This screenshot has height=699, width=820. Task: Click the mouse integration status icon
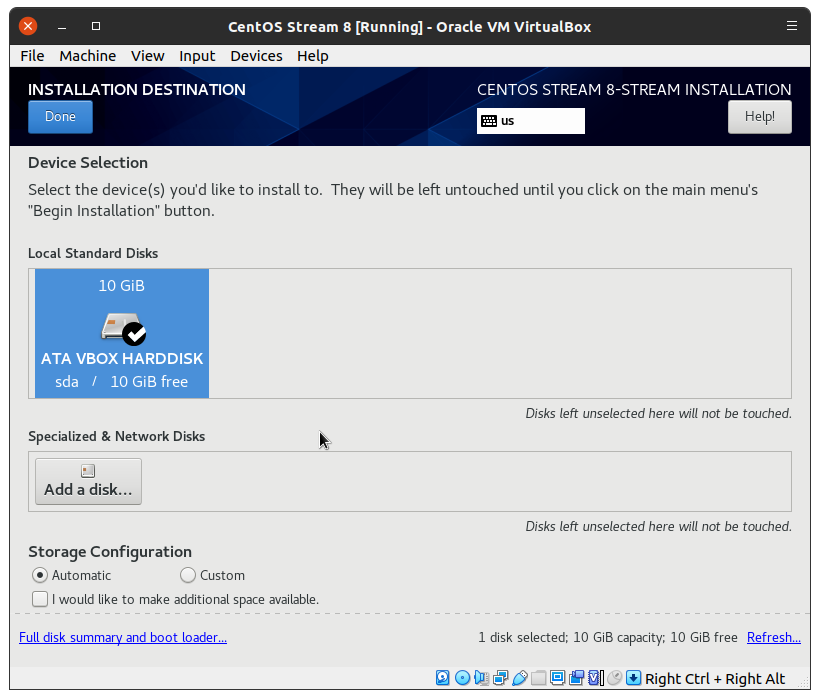click(x=614, y=678)
